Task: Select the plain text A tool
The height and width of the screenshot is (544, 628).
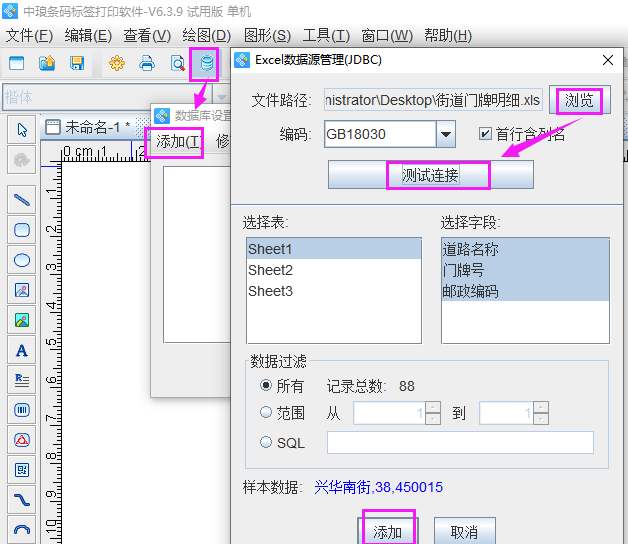Action: (x=22, y=351)
